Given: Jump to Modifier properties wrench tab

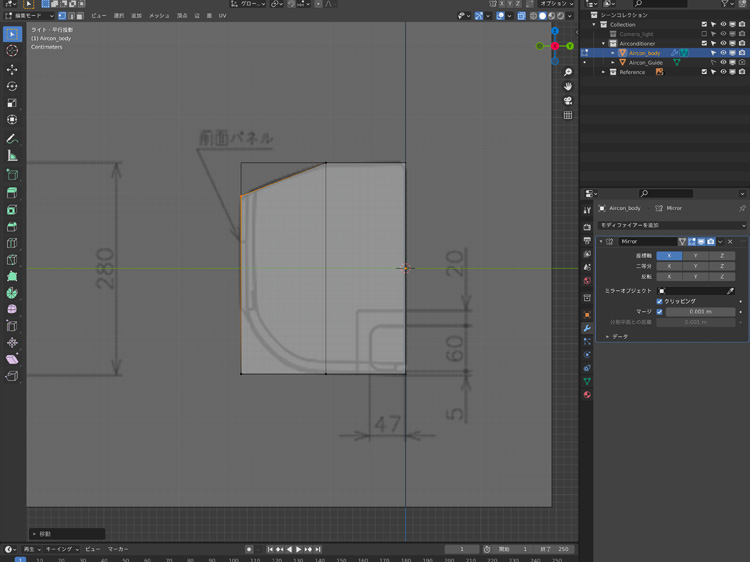Looking at the screenshot, I should 587,328.
